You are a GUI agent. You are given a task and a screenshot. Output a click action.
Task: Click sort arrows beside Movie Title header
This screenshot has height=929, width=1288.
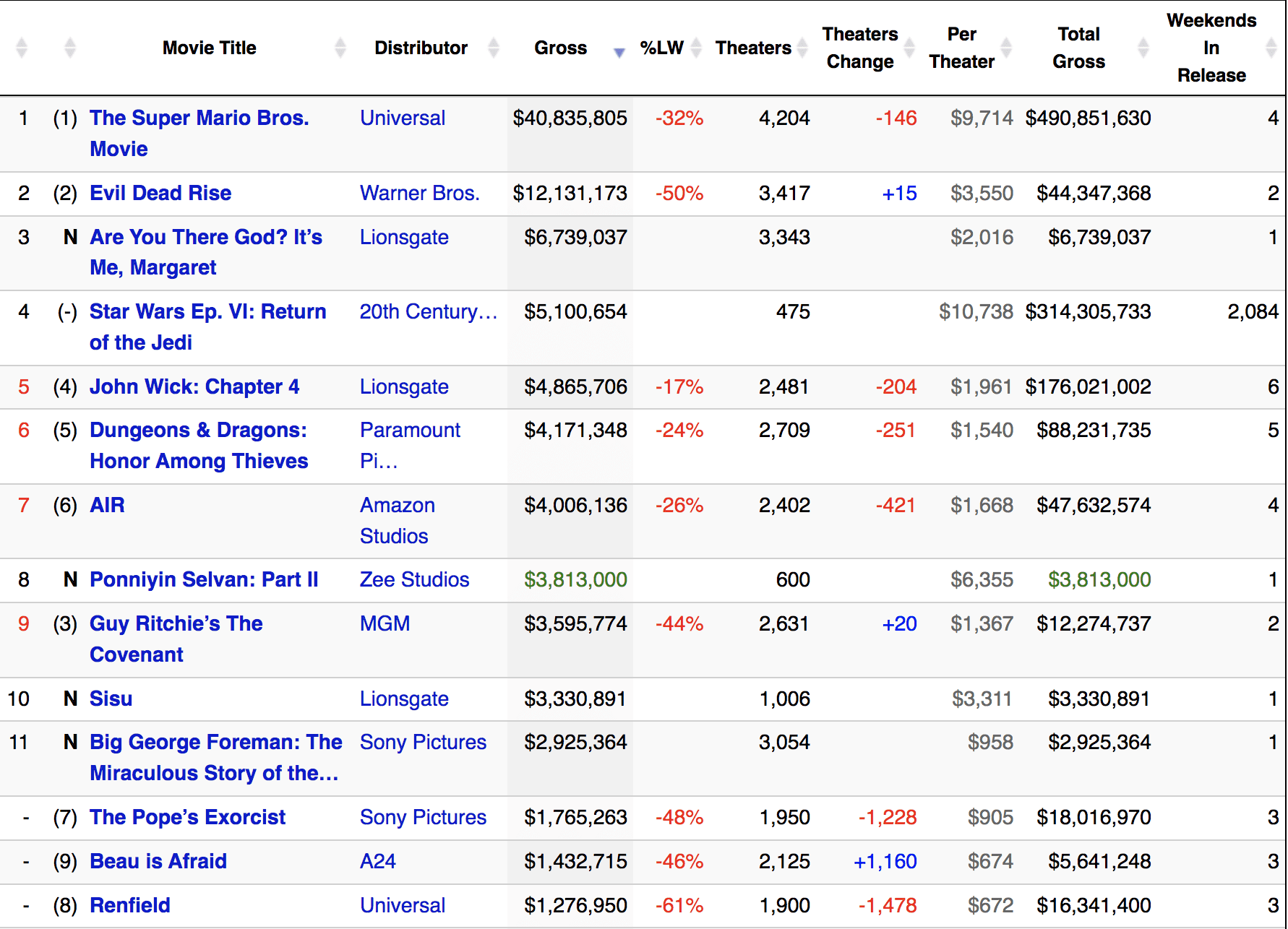tap(340, 48)
